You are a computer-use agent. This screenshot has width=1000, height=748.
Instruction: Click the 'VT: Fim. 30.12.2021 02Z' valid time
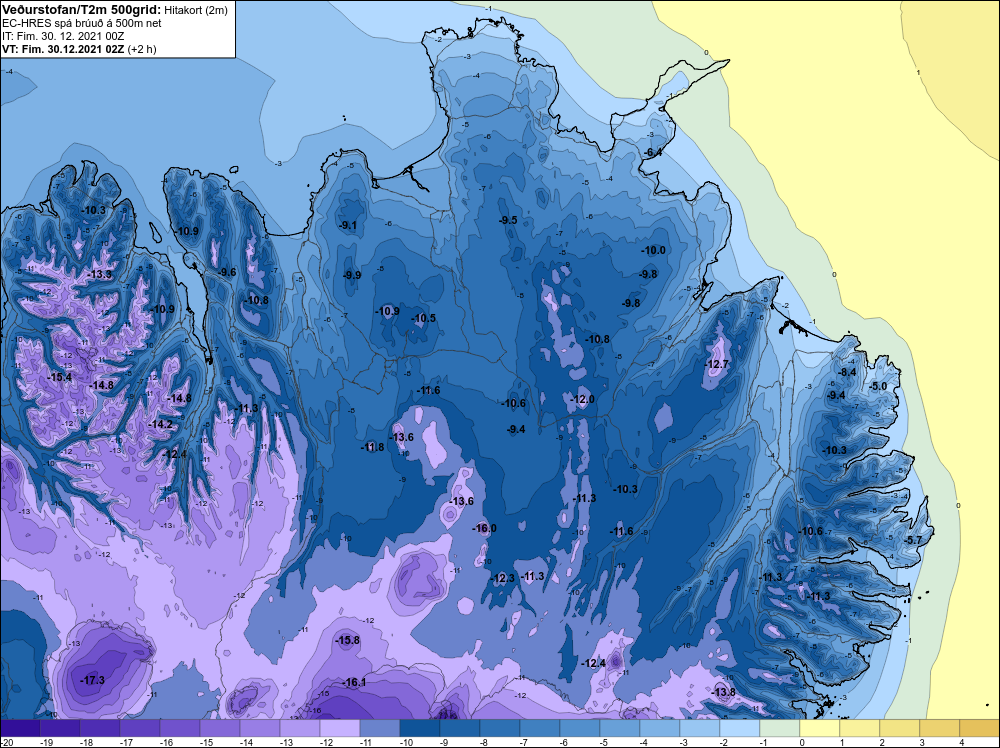63,49
